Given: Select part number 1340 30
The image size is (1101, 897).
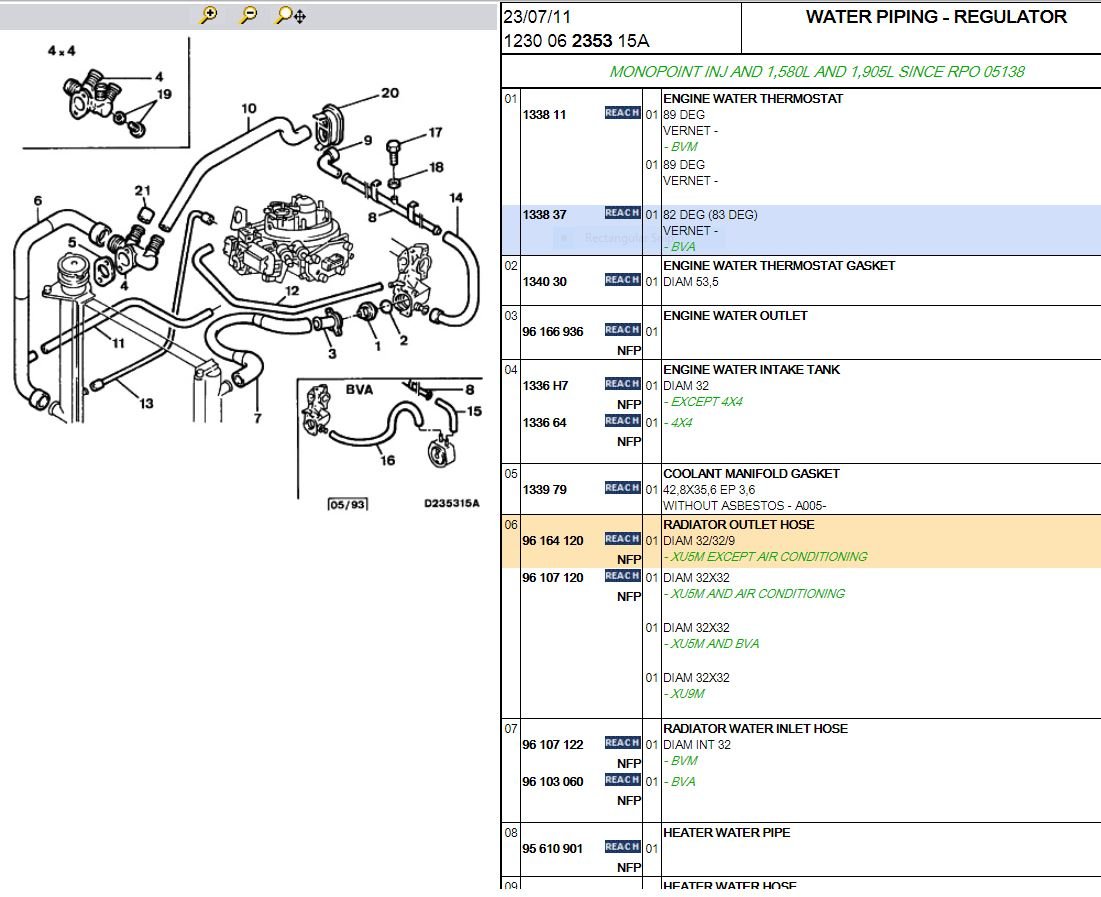Looking at the screenshot, I should click(544, 282).
